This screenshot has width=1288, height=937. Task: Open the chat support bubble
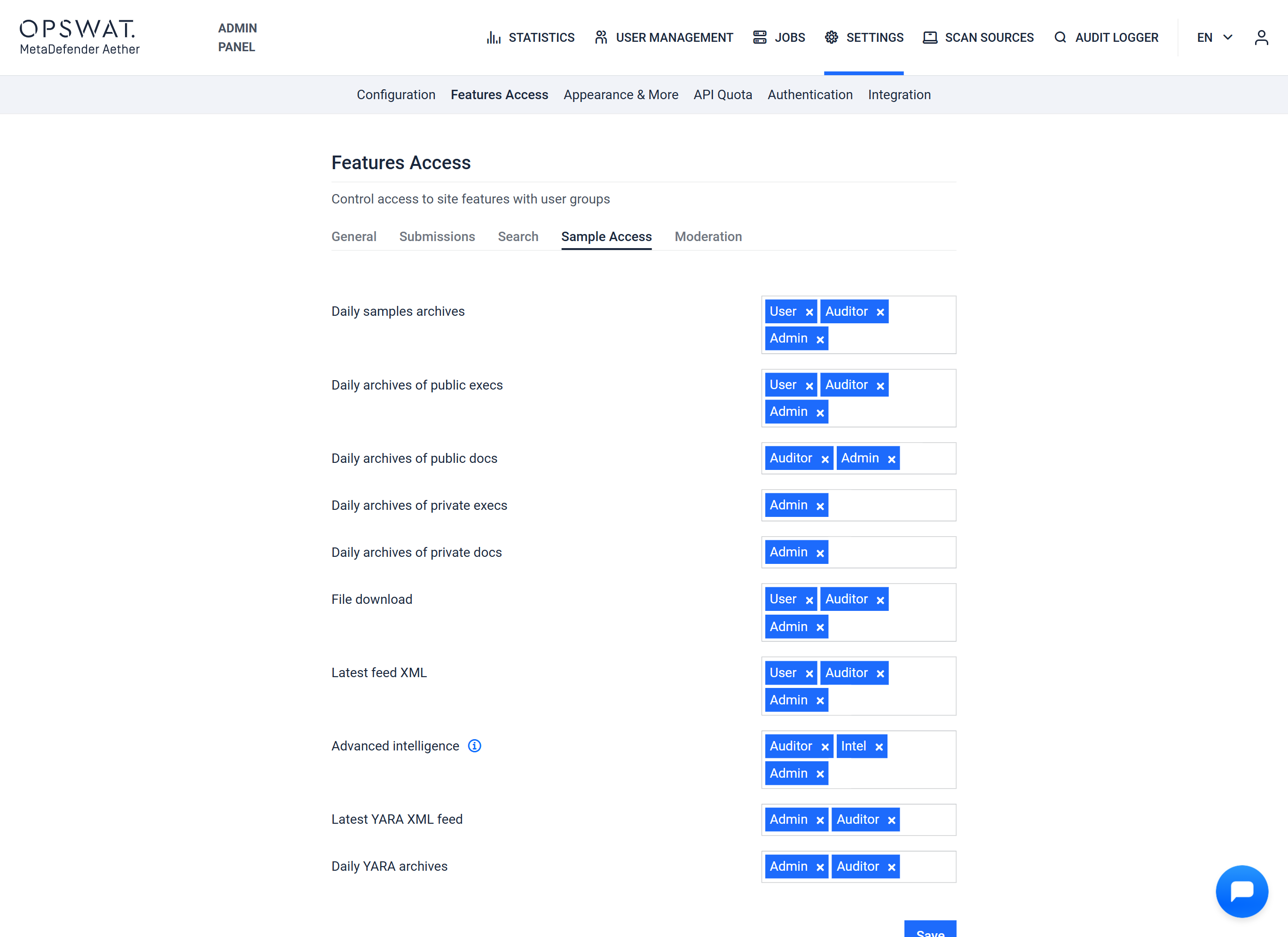coord(1241,890)
